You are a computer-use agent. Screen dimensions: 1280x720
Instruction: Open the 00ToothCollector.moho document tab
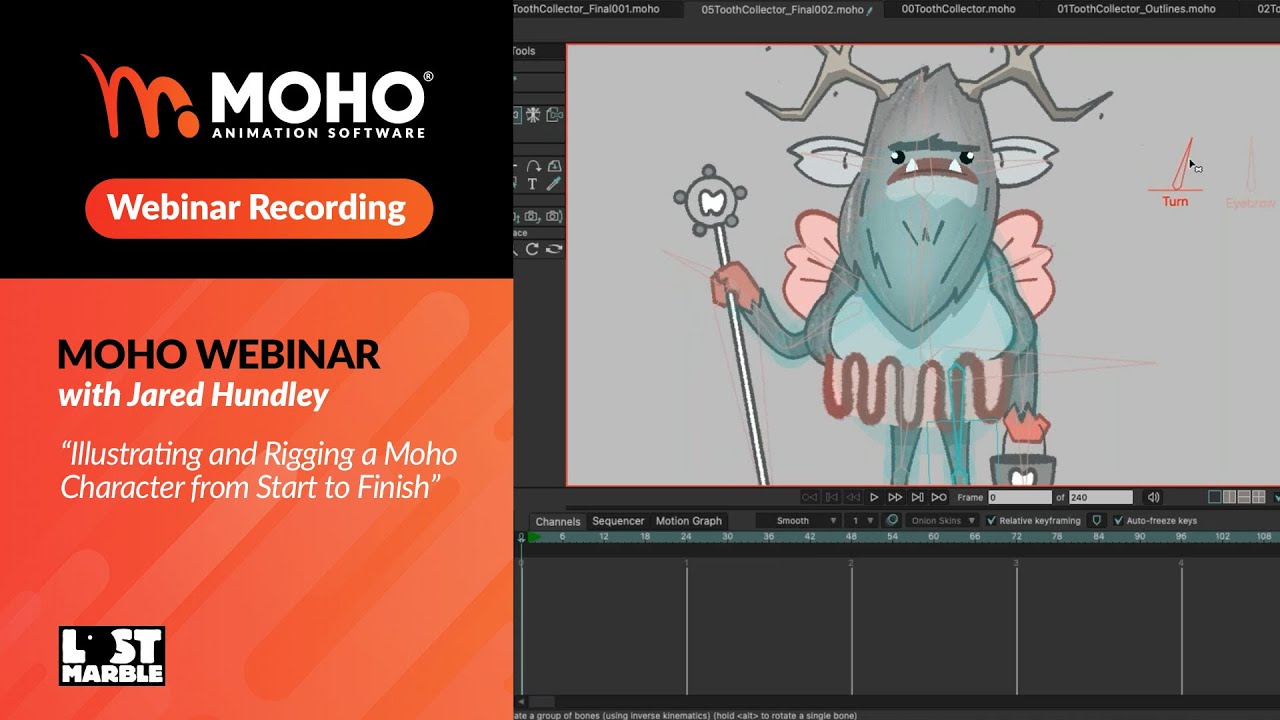pyautogui.click(x=958, y=9)
